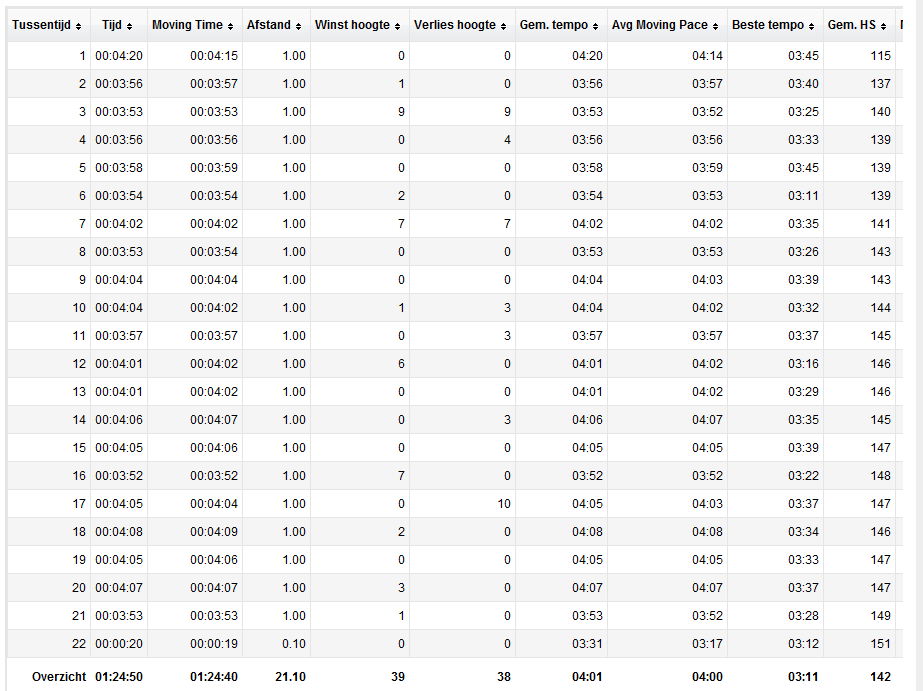Click lap 6 best pace 03:11
This screenshot has width=923, height=691.
[804, 196]
